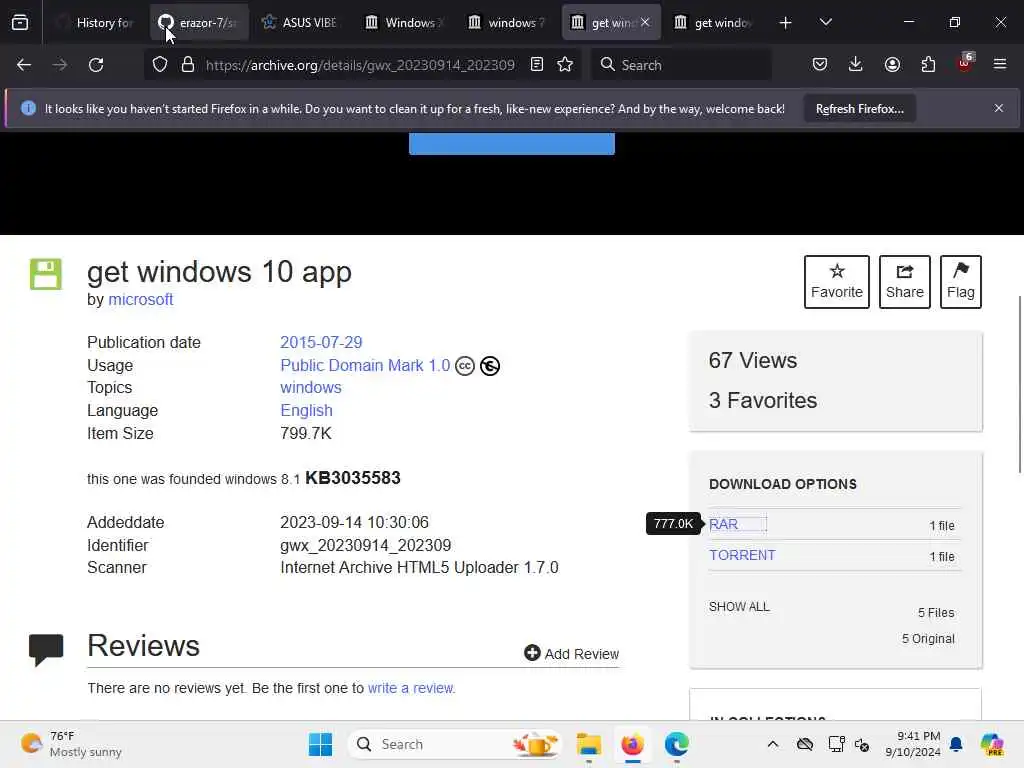Click SHOW ALL download files
The image size is (1024, 768).
pyautogui.click(x=739, y=607)
